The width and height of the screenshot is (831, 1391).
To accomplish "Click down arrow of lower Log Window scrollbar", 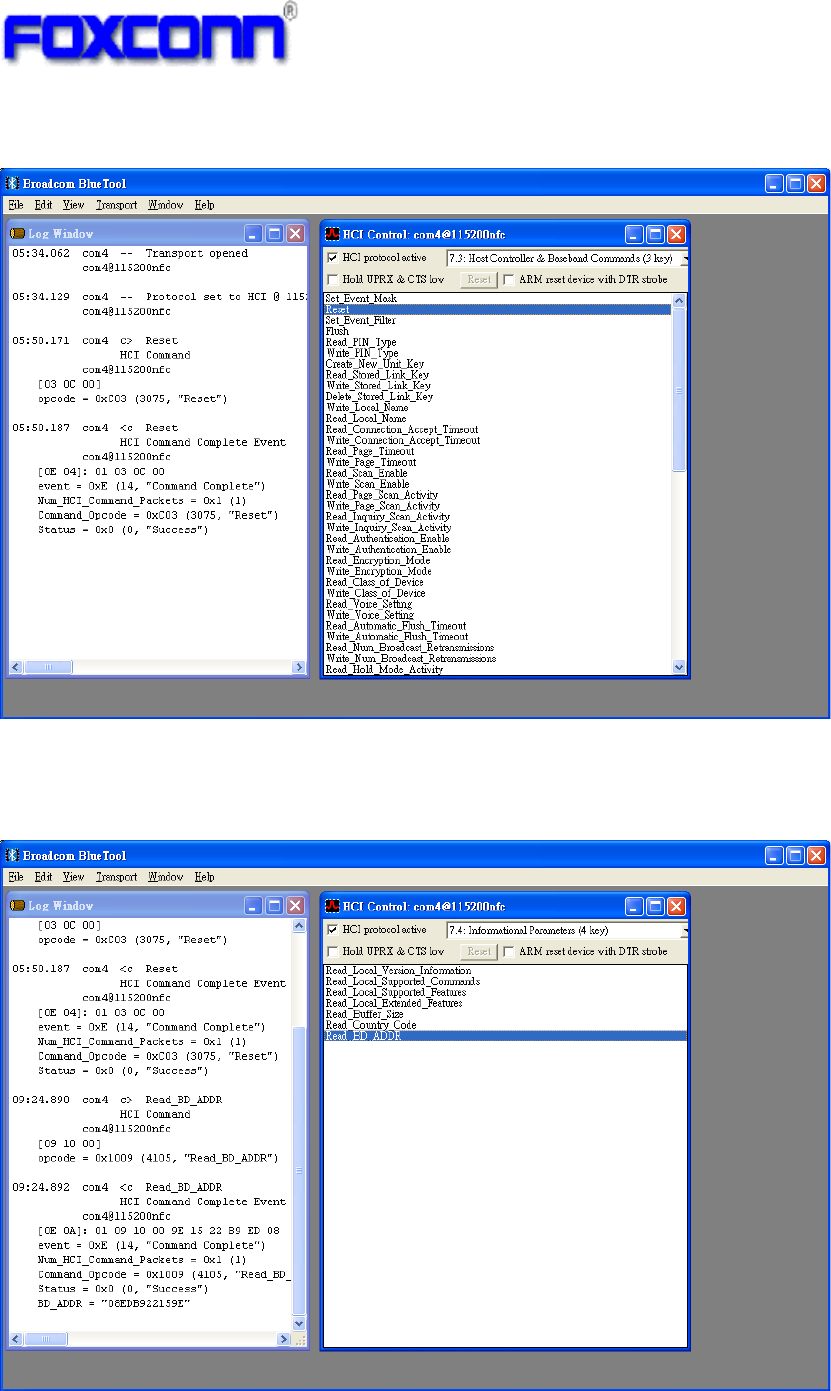I will click(x=298, y=1323).
